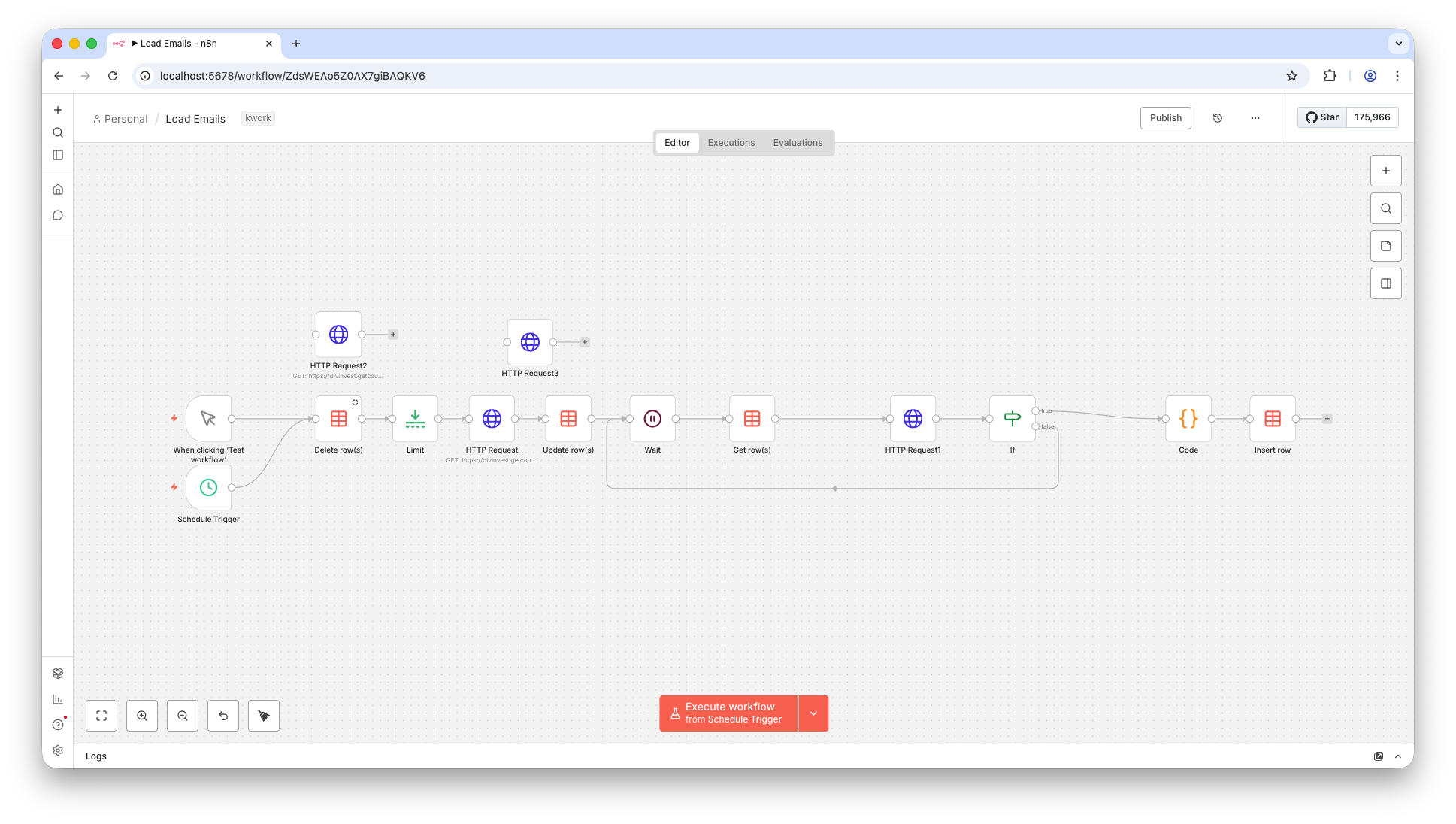This screenshot has height=824, width=1456.
Task: Switch to the Evaluations tab
Action: point(798,143)
